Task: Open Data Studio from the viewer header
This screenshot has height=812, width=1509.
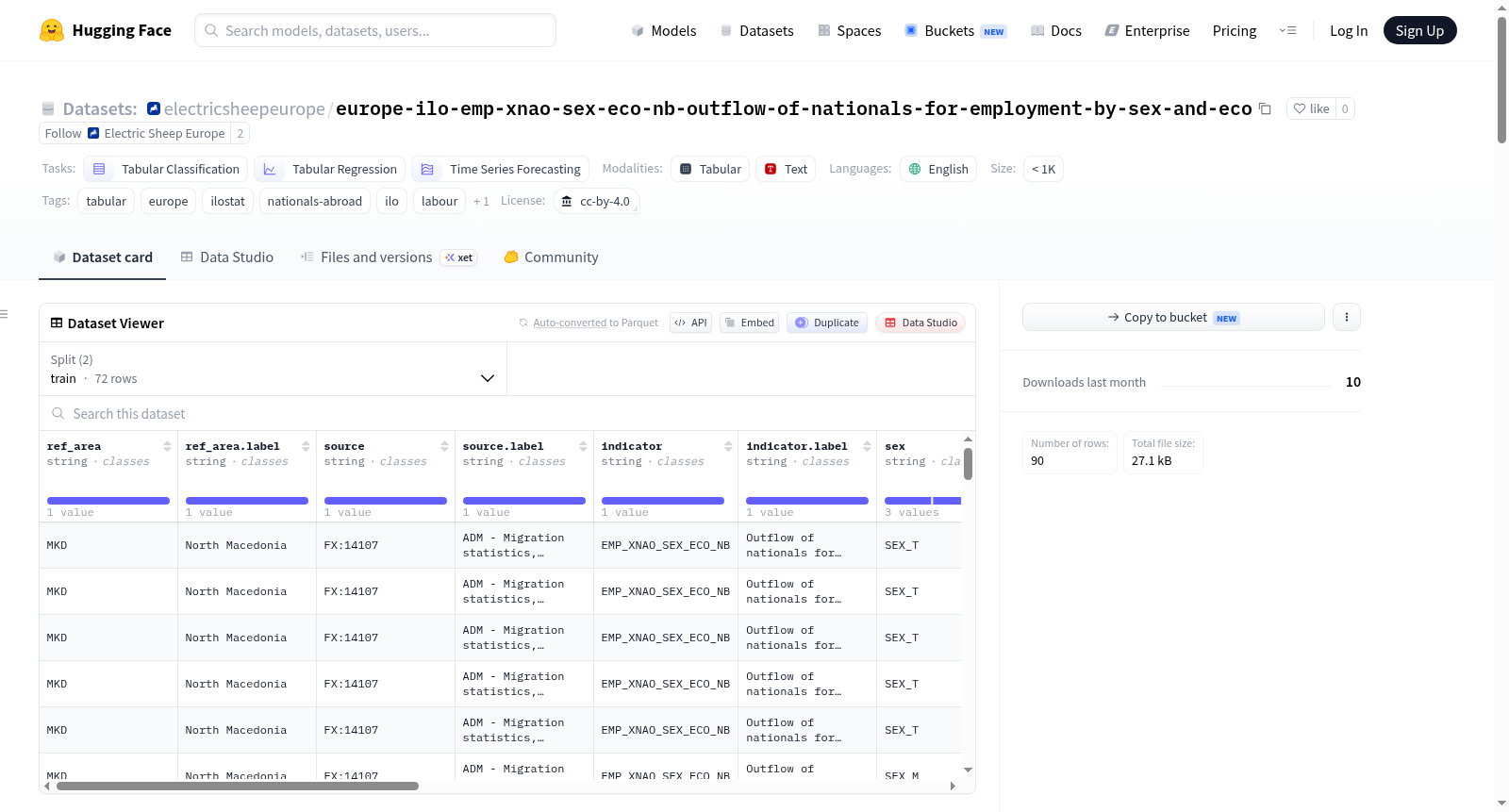Action: point(920,323)
